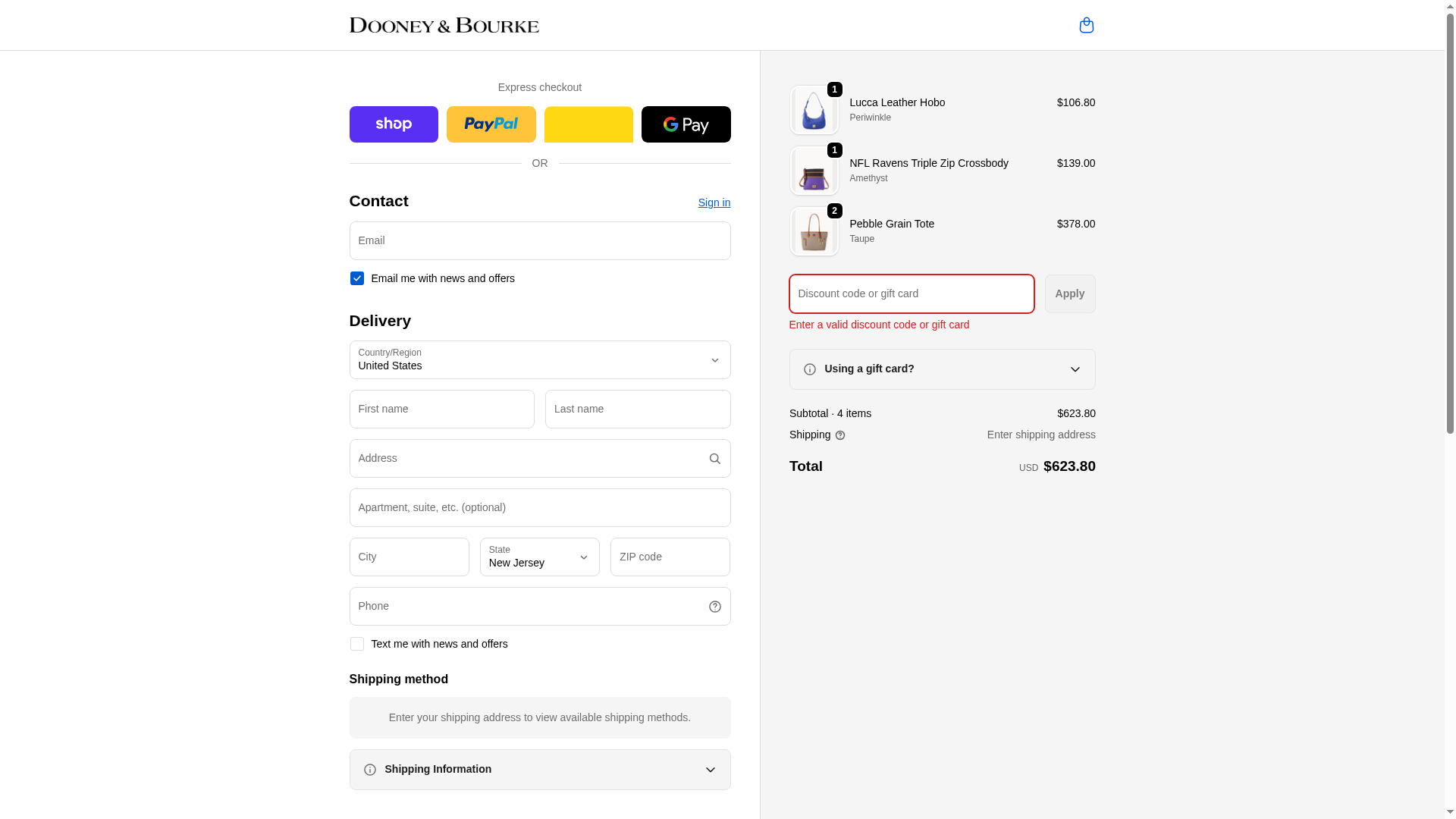Open the Country/Region dropdown

pyautogui.click(x=539, y=359)
